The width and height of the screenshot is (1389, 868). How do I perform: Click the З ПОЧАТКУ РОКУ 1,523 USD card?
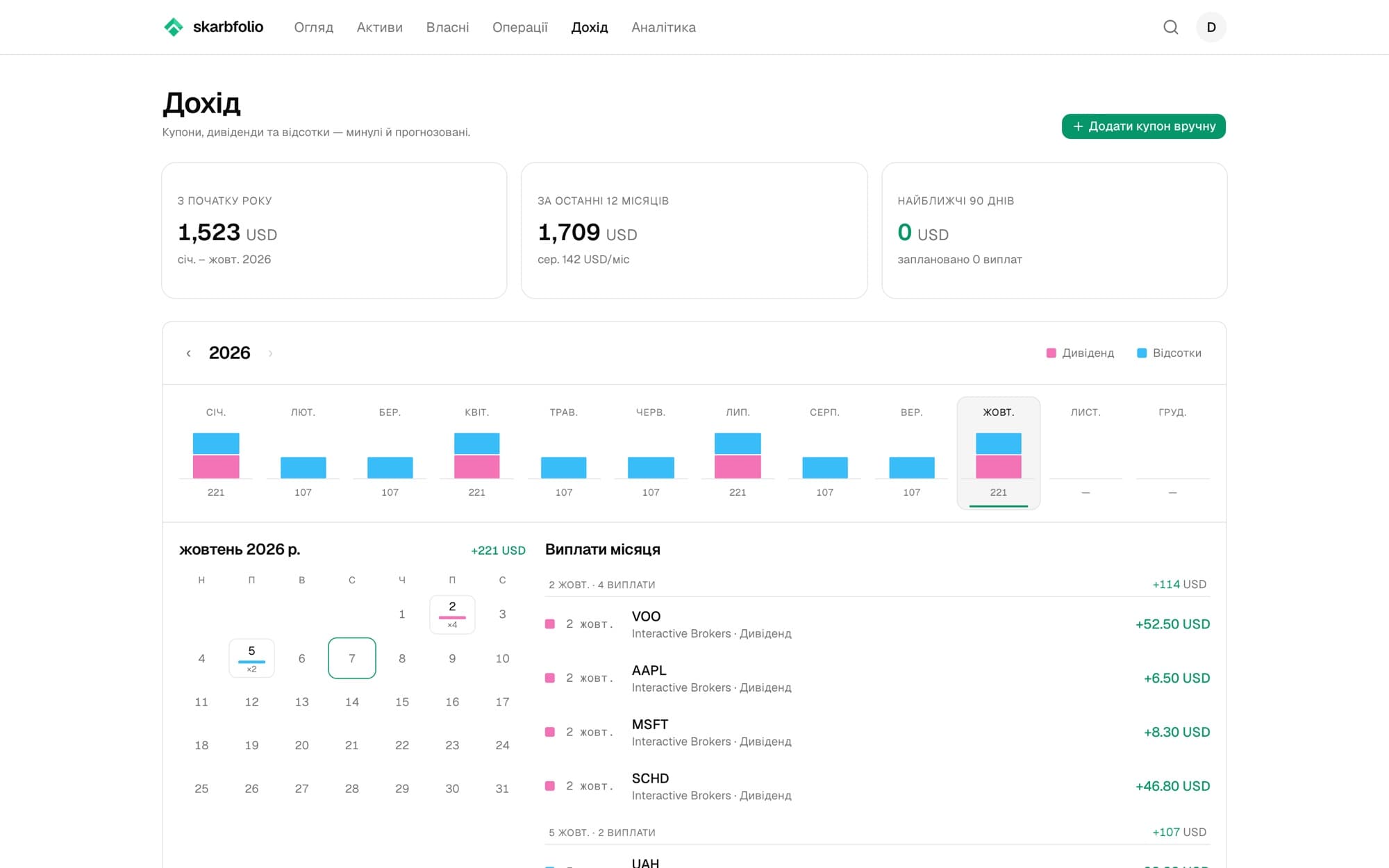click(x=334, y=231)
